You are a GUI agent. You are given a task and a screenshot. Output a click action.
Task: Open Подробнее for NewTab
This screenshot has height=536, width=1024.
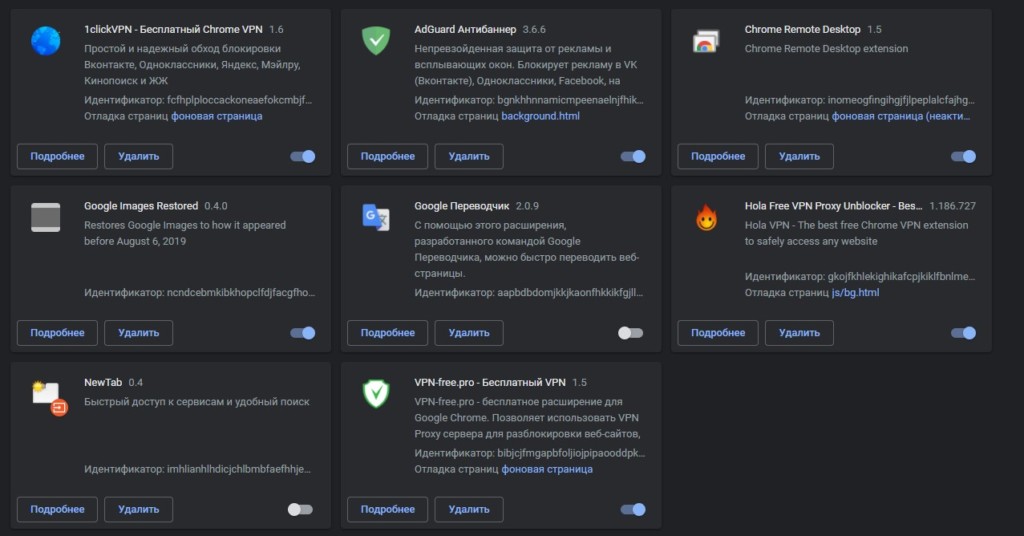coord(57,509)
